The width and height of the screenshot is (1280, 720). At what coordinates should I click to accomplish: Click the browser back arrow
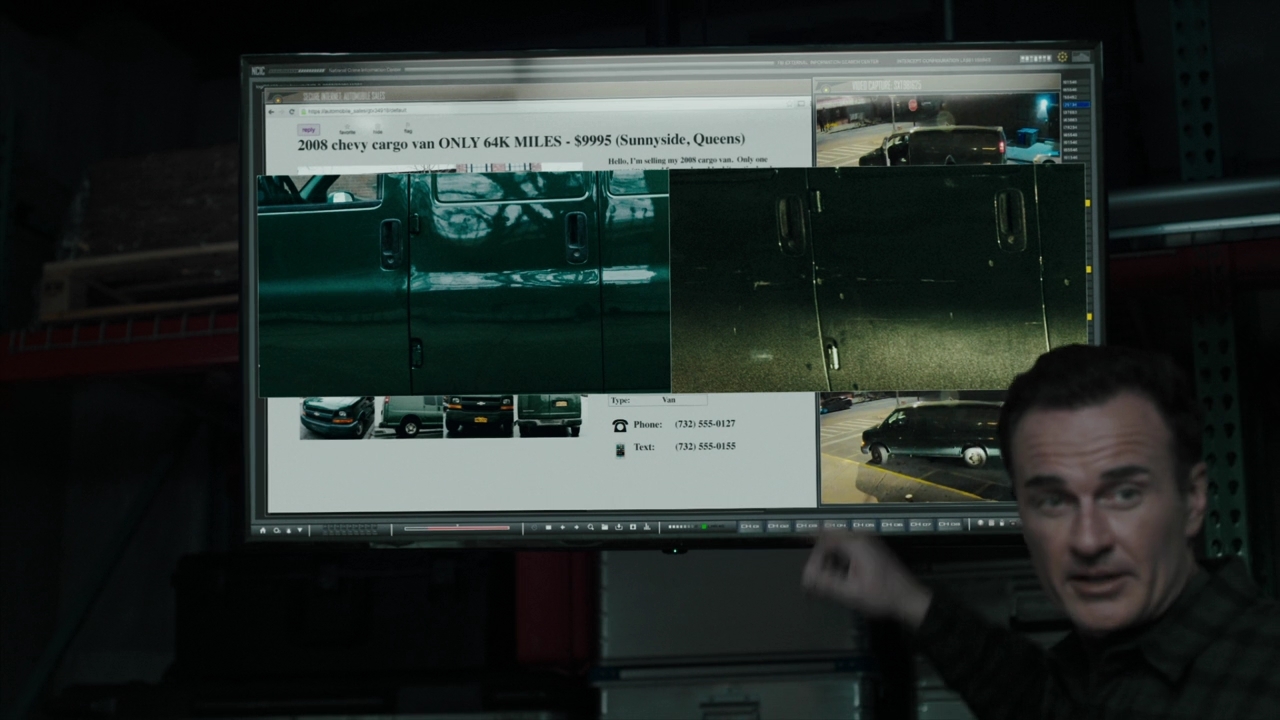pos(271,111)
